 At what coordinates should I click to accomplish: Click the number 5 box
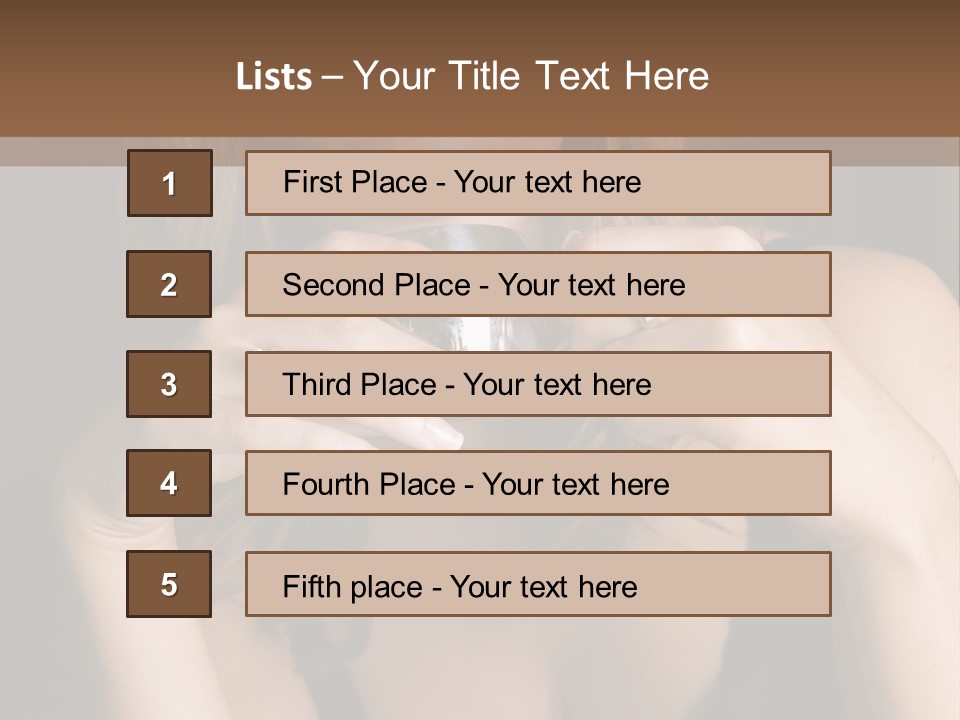click(x=169, y=583)
